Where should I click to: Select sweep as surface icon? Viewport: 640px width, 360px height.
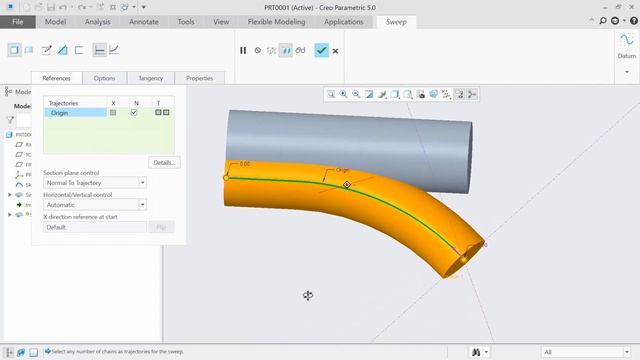29,50
